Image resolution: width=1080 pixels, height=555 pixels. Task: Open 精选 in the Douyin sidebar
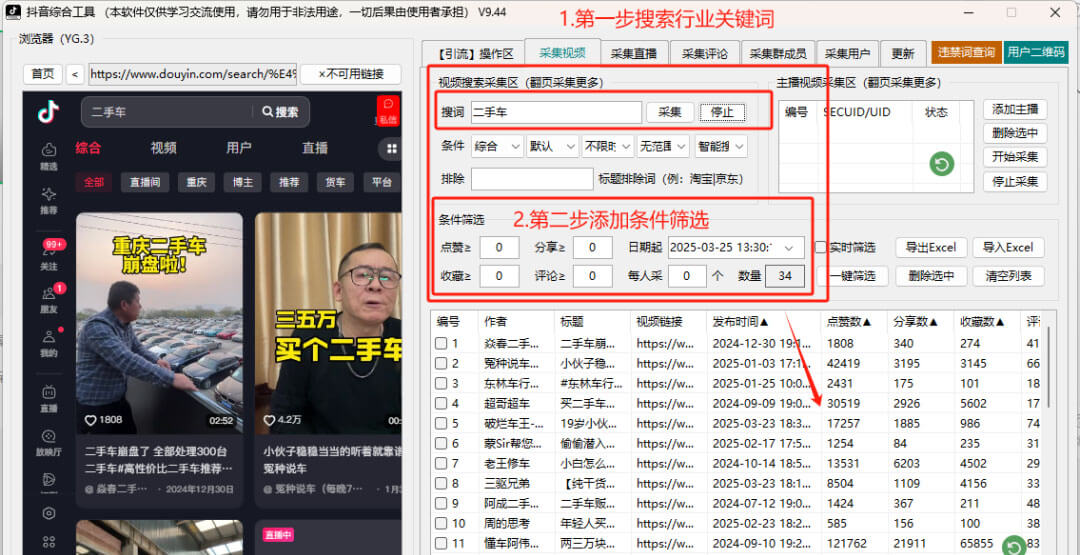49,157
